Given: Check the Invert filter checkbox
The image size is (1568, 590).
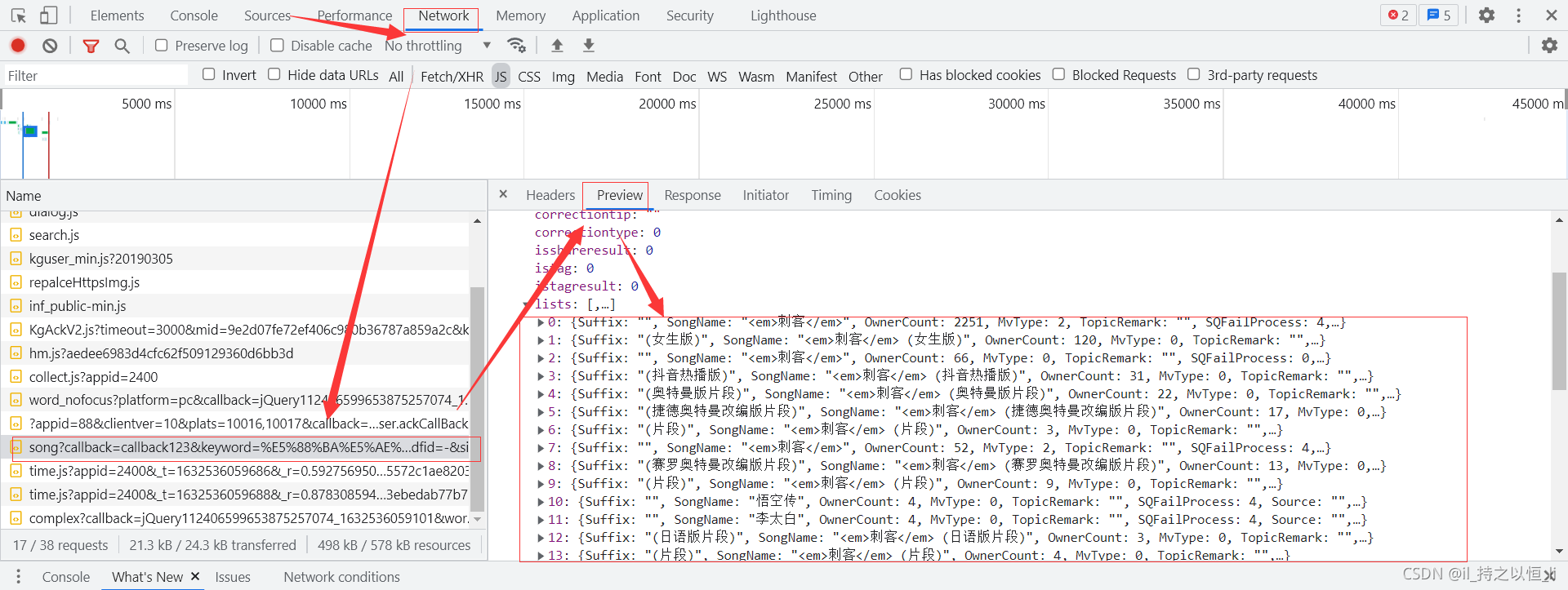Looking at the screenshot, I should click(209, 74).
